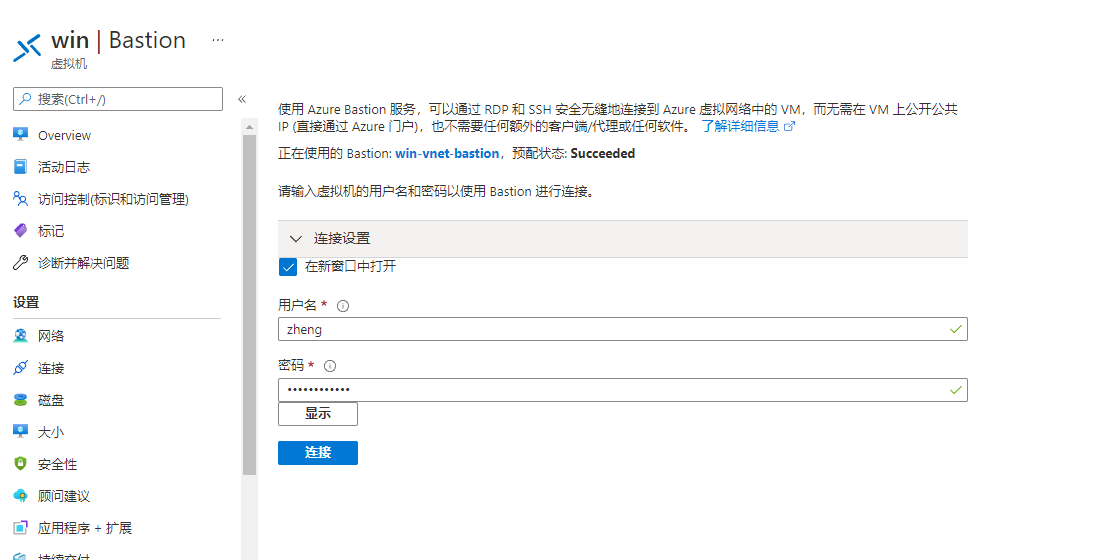The image size is (1100, 560).
Task: Click the 用户名 info tooltip icon
Action: 343,306
